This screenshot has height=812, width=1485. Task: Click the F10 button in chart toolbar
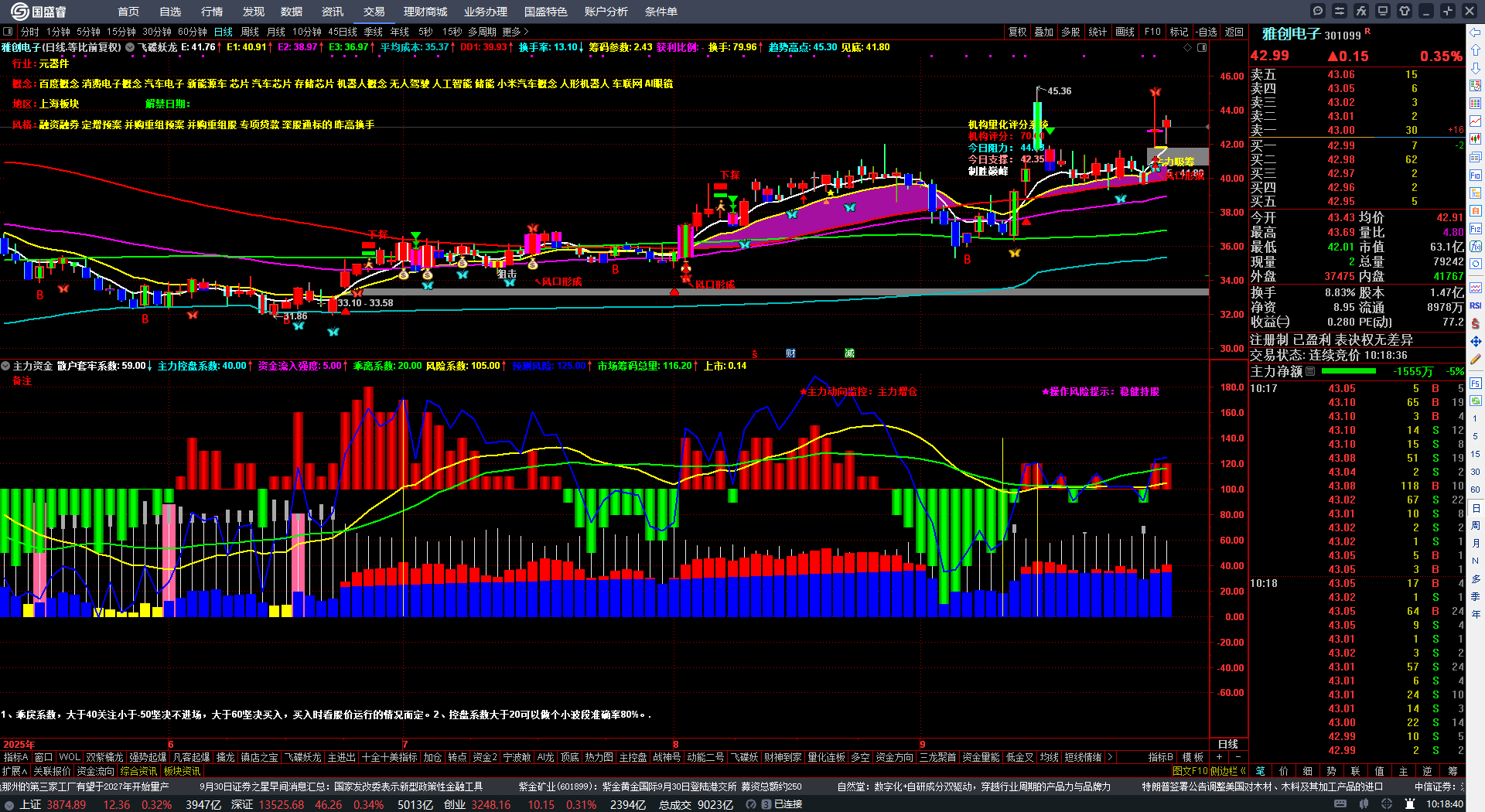[x=1152, y=32]
